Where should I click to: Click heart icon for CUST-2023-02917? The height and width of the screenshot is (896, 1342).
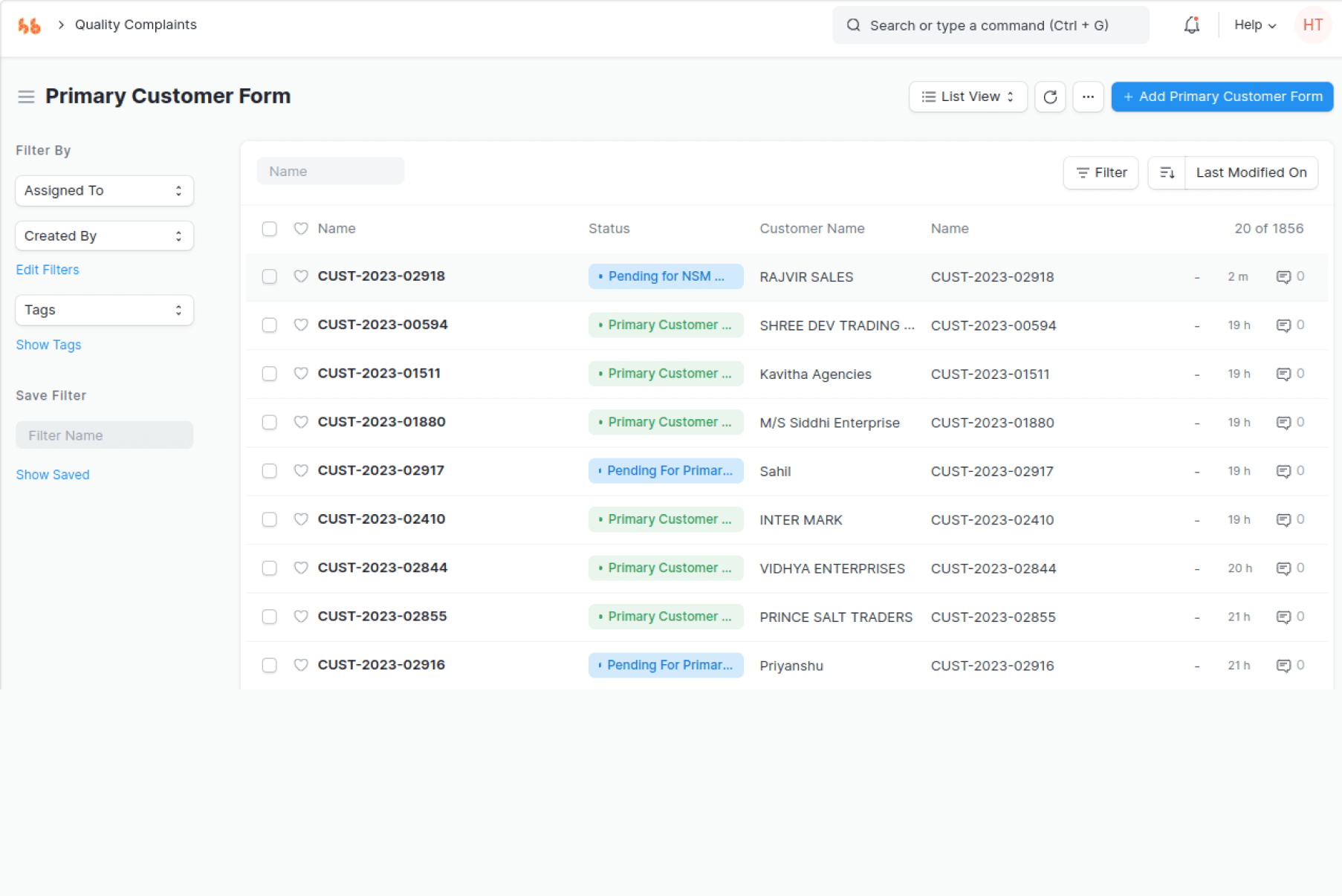(x=301, y=471)
